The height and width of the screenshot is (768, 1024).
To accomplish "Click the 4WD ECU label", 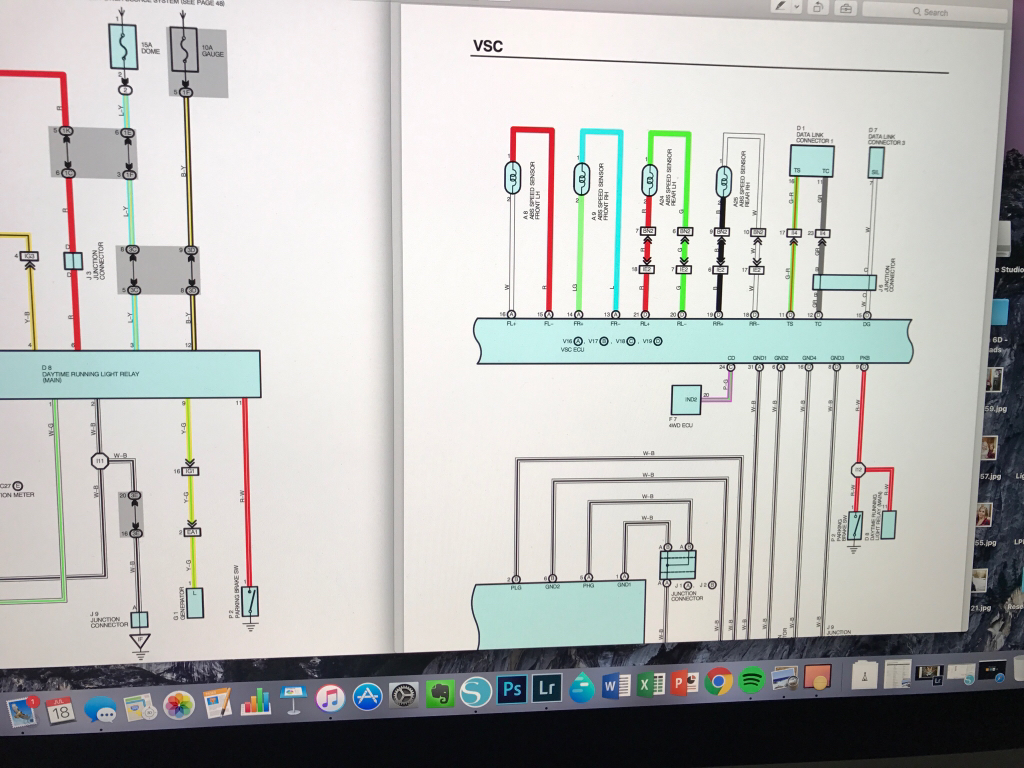I will pyautogui.click(x=680, y=425).
